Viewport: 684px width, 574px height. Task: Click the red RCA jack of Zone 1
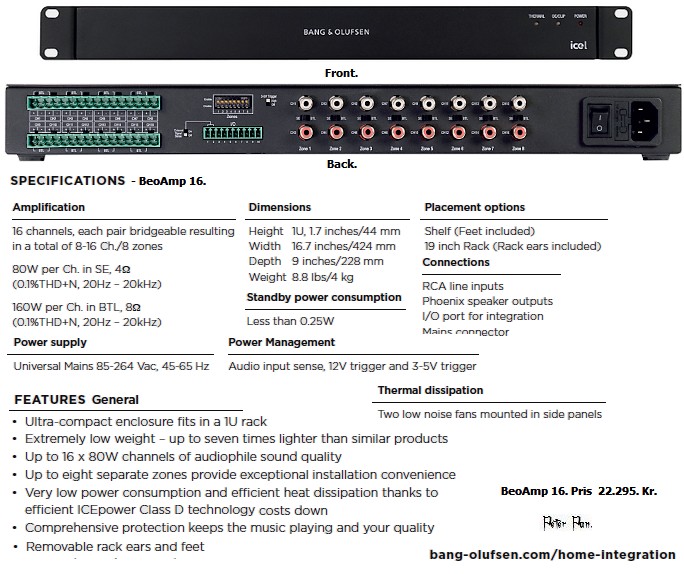point(305,132)
